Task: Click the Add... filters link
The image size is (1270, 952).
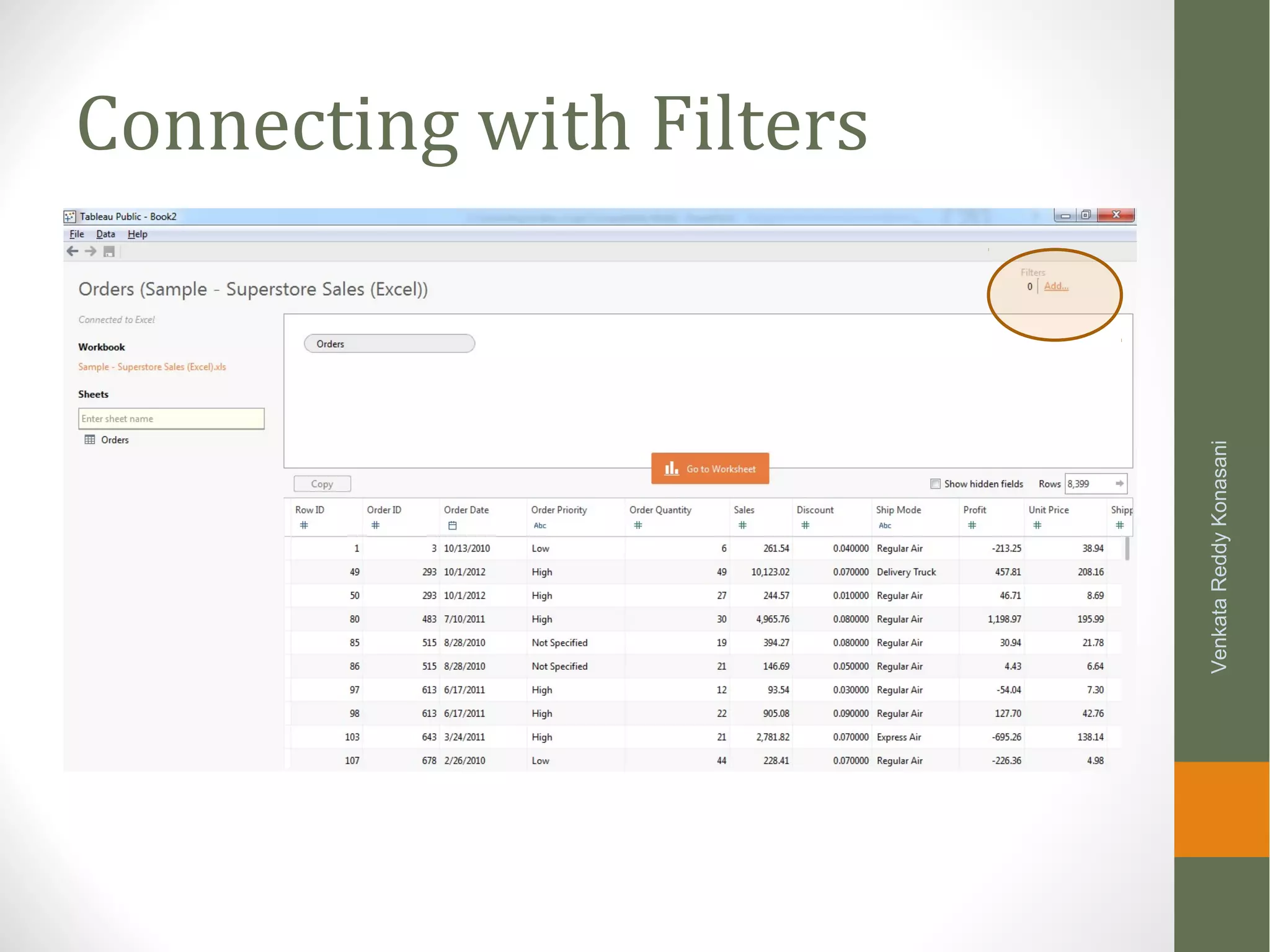Action: [1056, 286]
